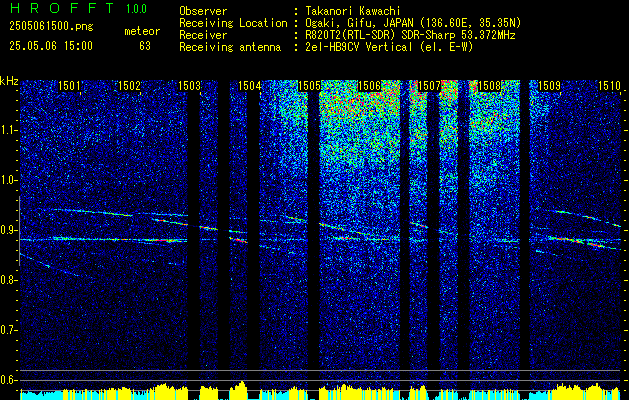Click the 1510 time marker
The height and width of the screenshot is (400, 629).
click(x=609, y=85)
